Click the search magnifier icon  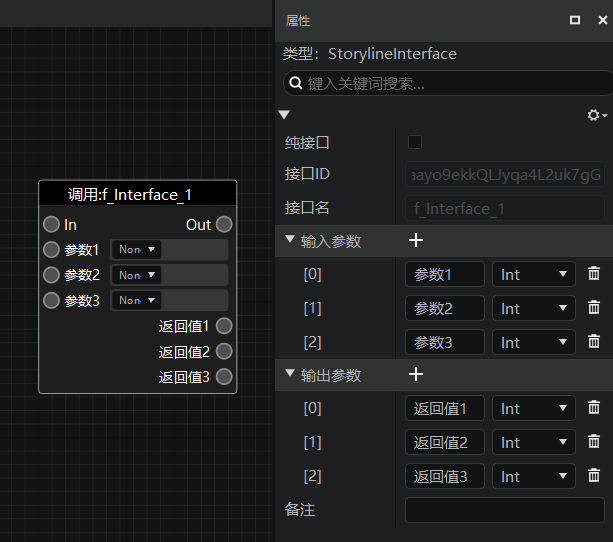tap(296, 83)
